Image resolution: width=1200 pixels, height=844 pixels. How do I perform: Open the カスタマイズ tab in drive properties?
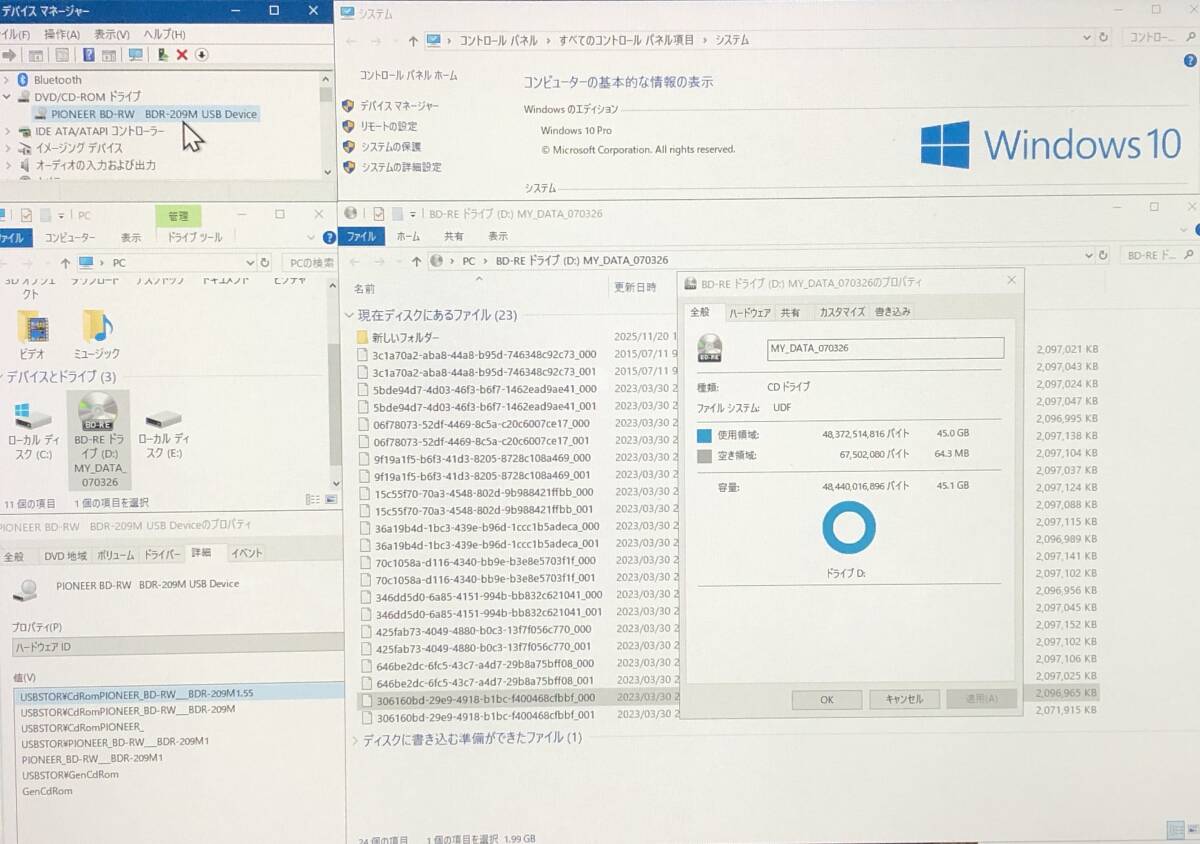coord(841,312)
